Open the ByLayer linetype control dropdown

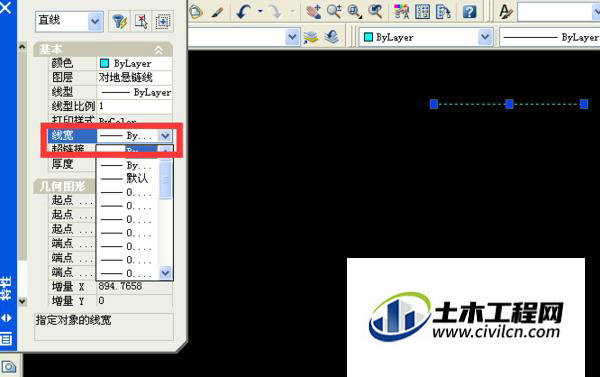coord(550,37)
